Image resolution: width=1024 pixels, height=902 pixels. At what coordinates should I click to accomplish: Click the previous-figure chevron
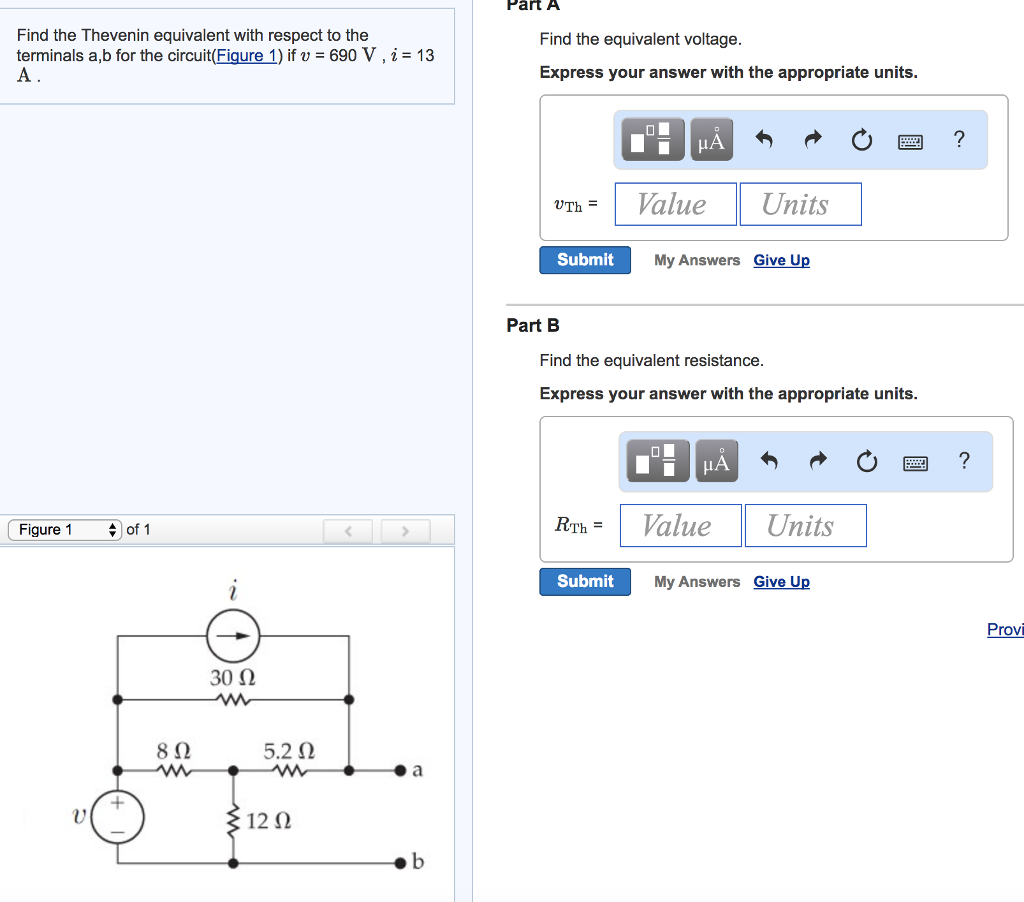[x=348, y=529]
